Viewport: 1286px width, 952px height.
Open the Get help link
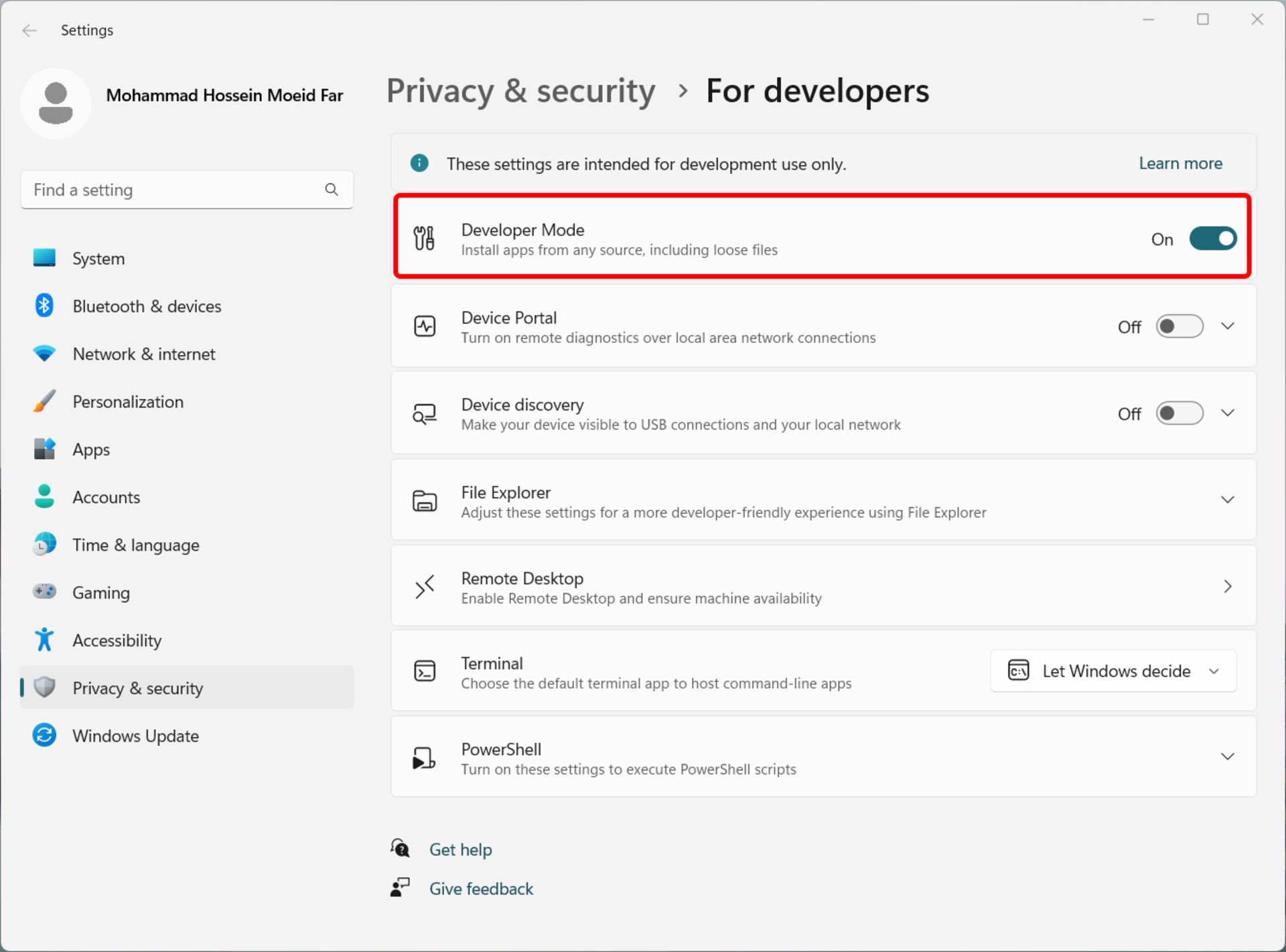click(x=461, y=849)
